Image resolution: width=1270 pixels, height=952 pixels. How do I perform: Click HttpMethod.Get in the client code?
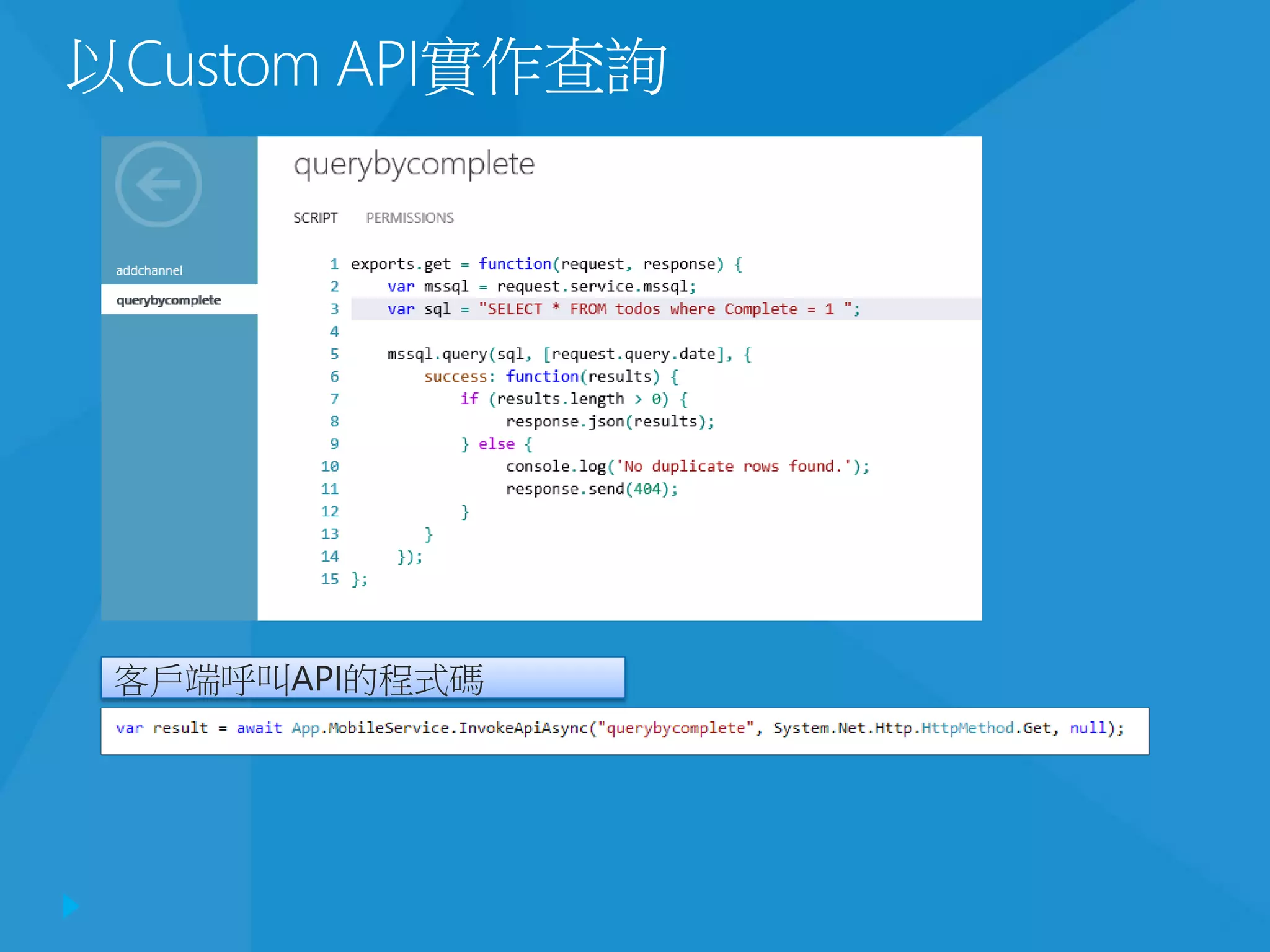click(x=986, y=728)
